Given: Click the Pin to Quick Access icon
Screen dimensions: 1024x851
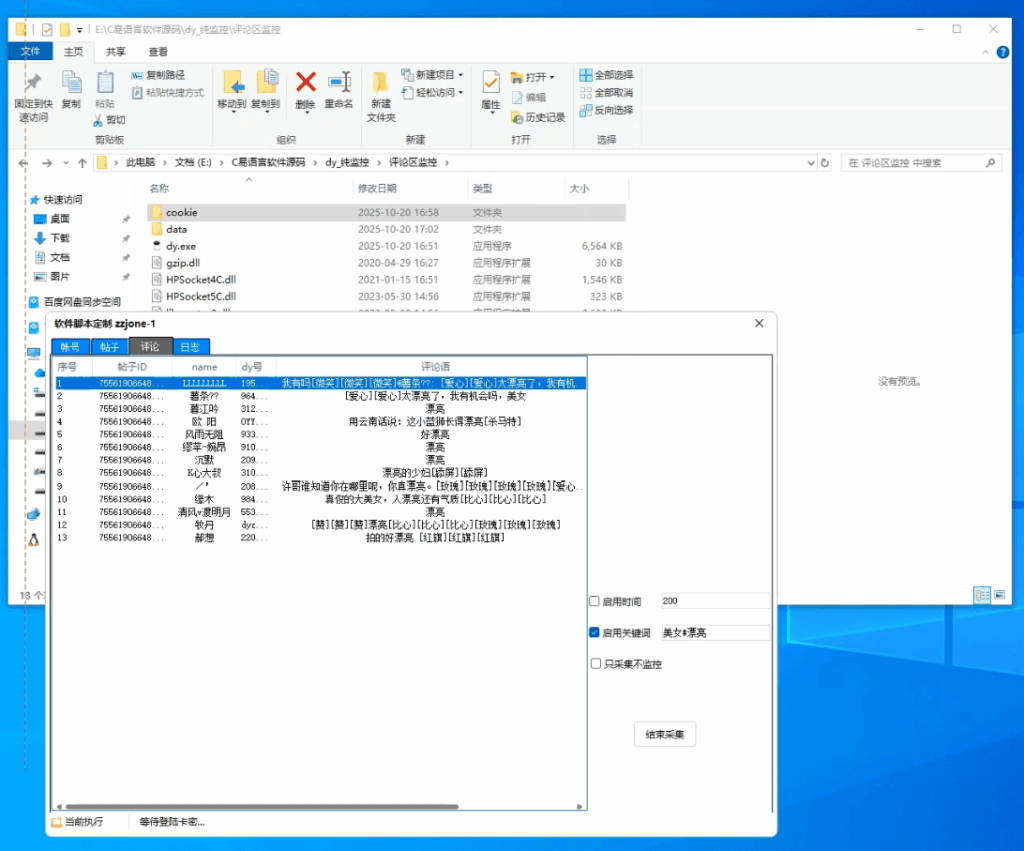Looking at the screenshot, I should click(x=33, y=84).
